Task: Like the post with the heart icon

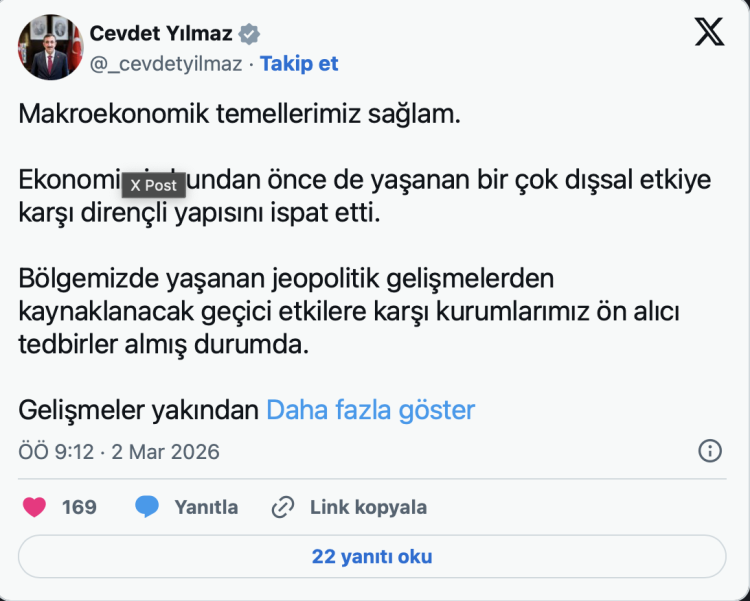Action: tap(34, 507)
